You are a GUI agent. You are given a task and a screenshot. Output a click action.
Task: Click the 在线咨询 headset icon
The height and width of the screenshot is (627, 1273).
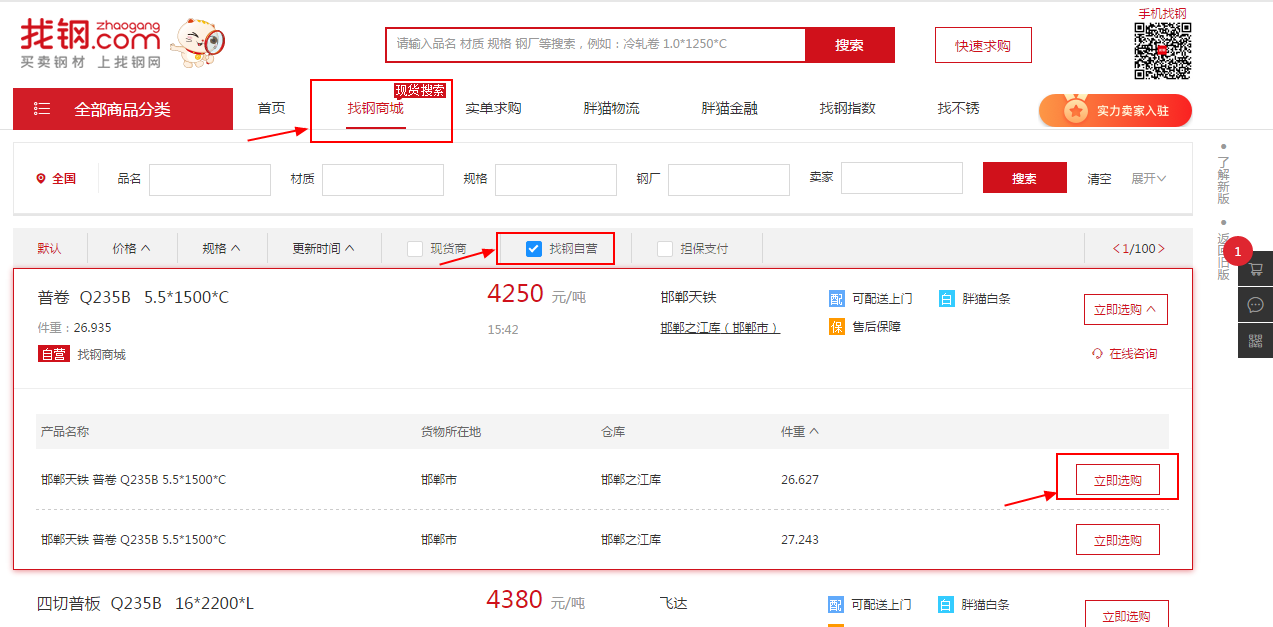tap(1097, 354)
